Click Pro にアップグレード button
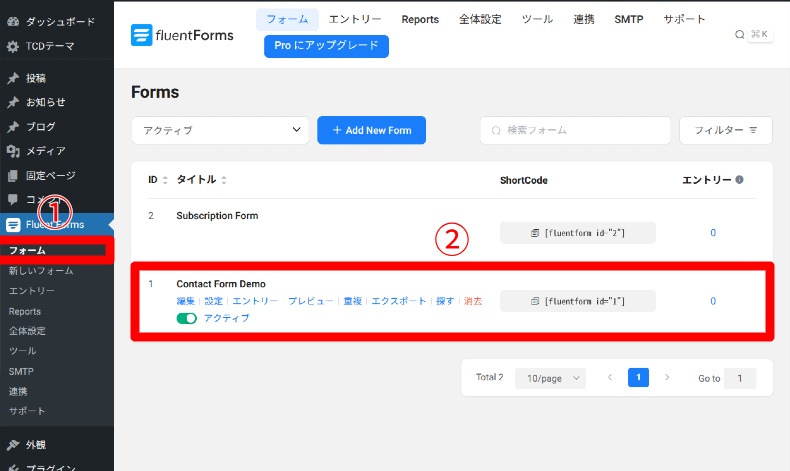The width and height of the screenshot is (790, 471). pos(326,46)
